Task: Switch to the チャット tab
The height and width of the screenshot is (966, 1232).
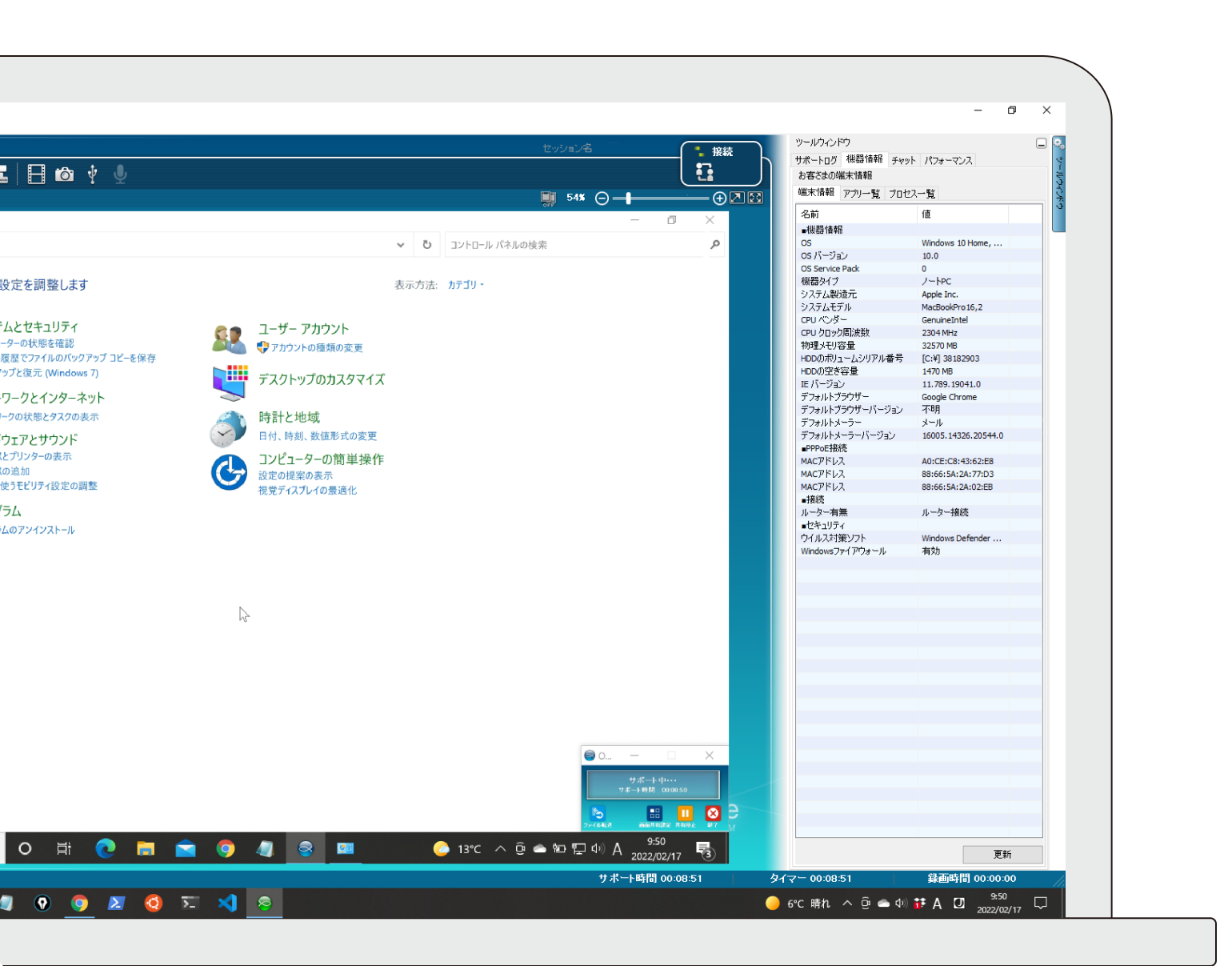Action: tap(903, 160)
